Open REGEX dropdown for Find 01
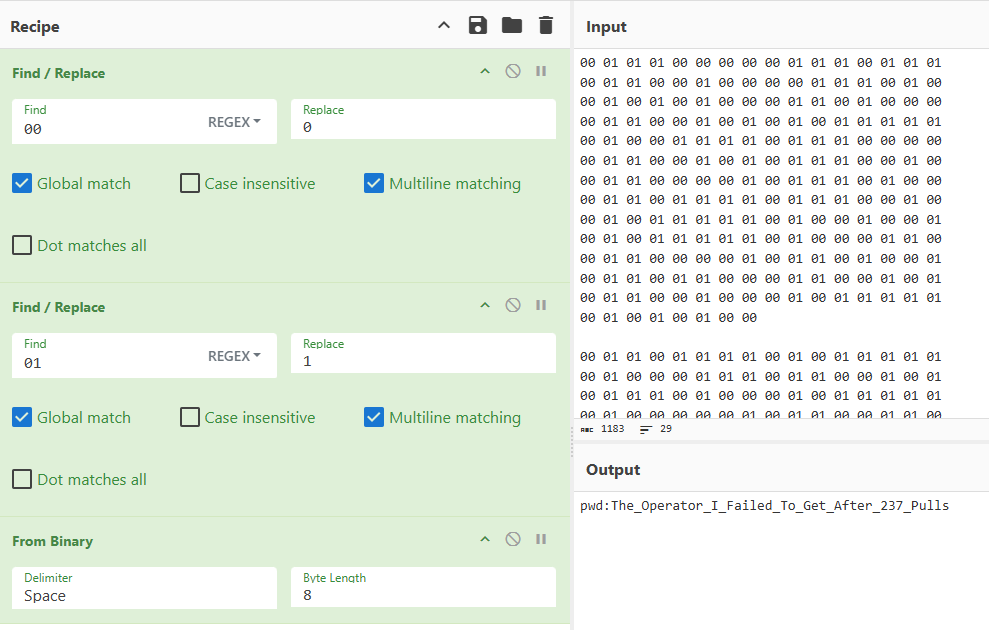Screen dimensions: 989x630 234,356
